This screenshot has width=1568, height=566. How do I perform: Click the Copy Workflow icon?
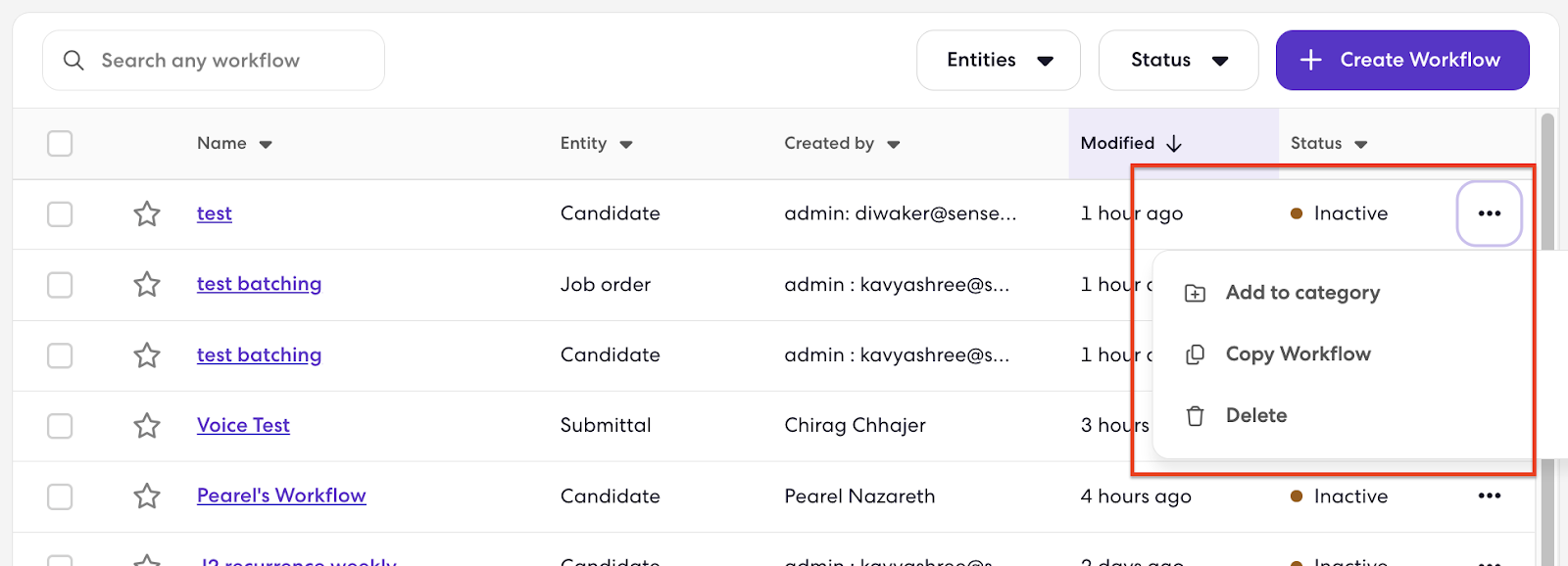pyautogui.click(x=1195, y=354)
